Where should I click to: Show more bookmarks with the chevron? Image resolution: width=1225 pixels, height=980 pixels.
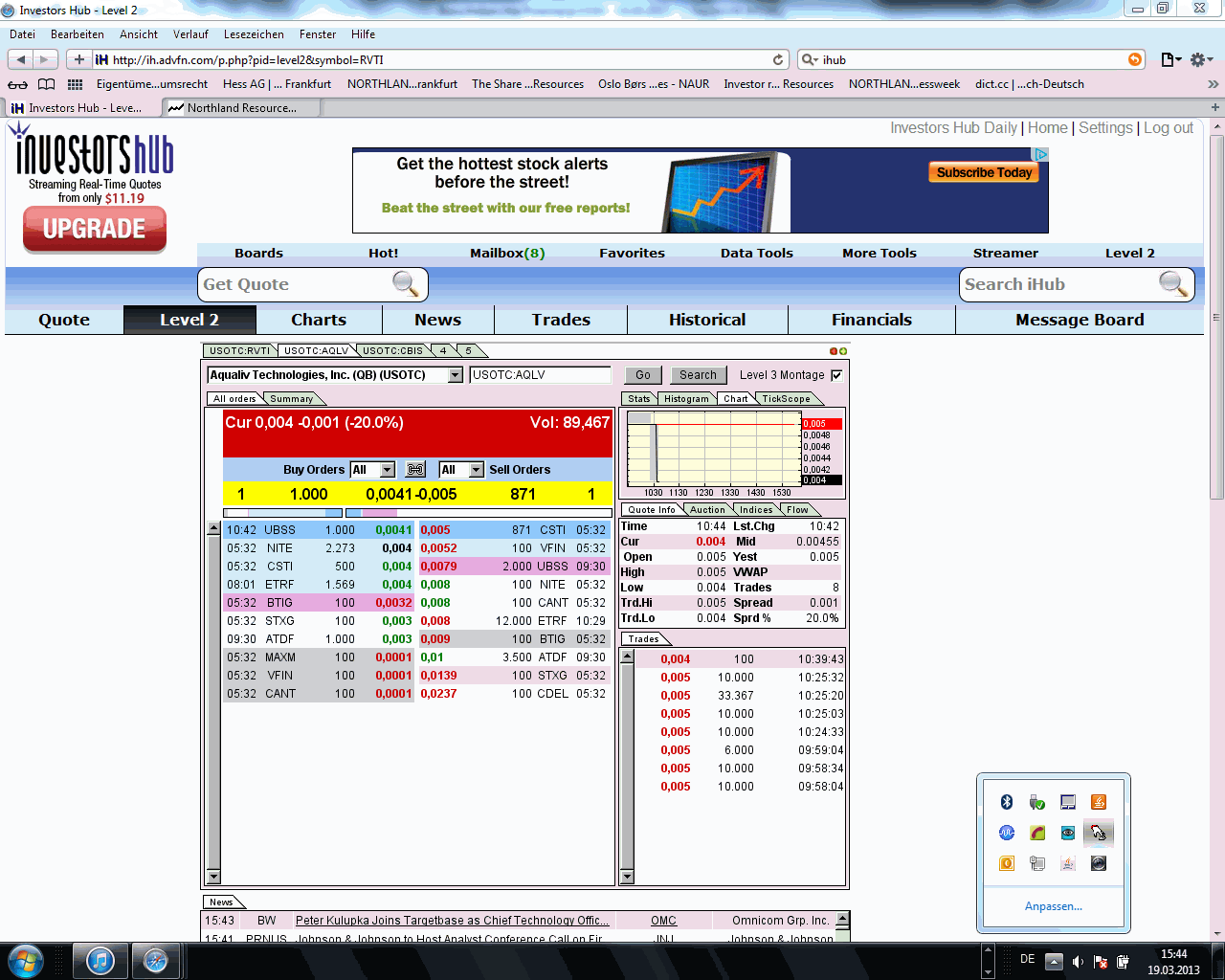1214,84
